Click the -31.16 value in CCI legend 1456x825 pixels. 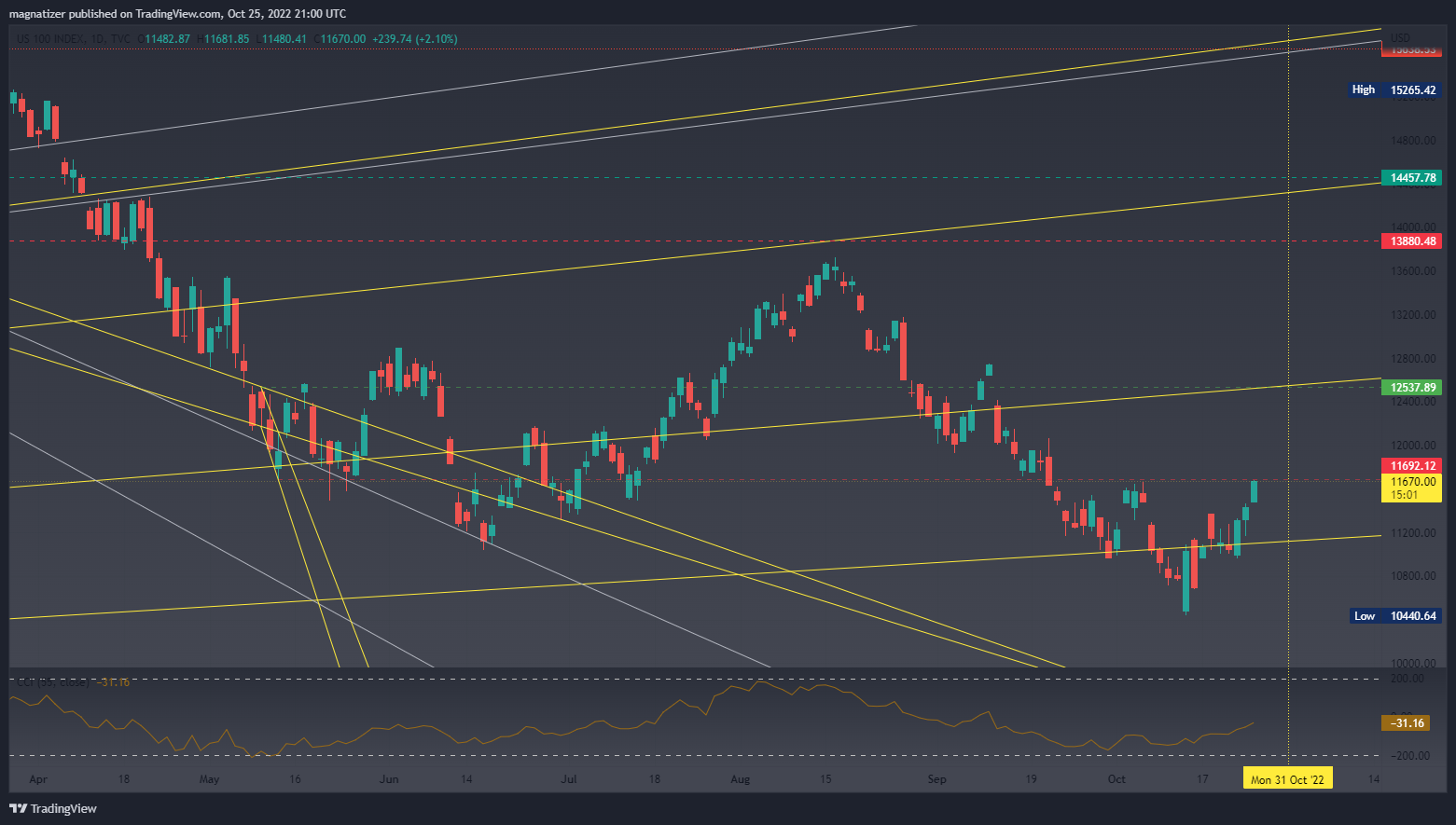[x=113, y=682]
